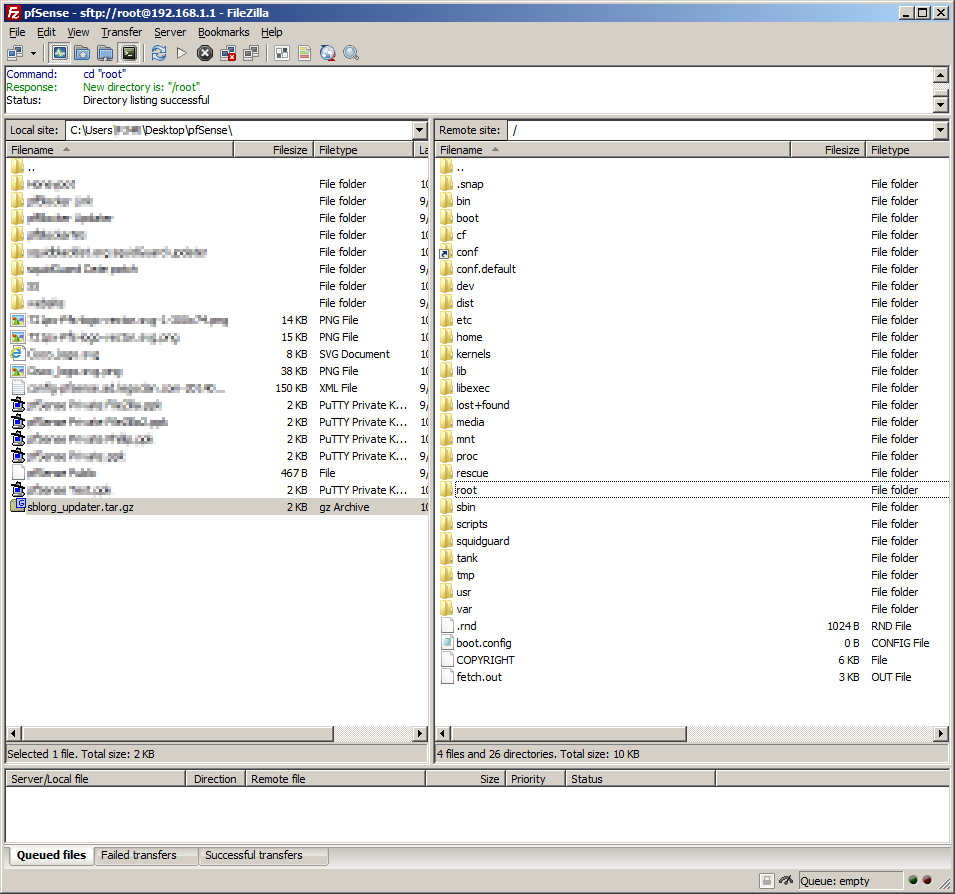
Task: Process the transfer queue
Action: coord(181,54)
